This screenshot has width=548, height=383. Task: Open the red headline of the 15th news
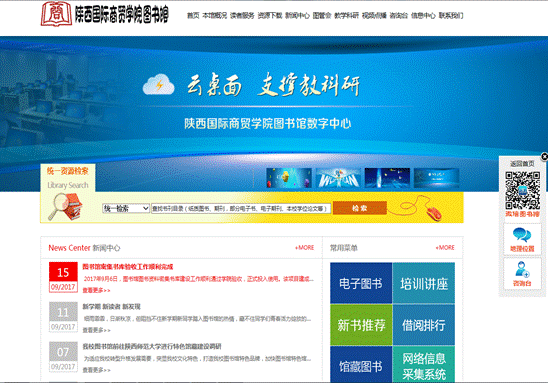tap(128, 267)
